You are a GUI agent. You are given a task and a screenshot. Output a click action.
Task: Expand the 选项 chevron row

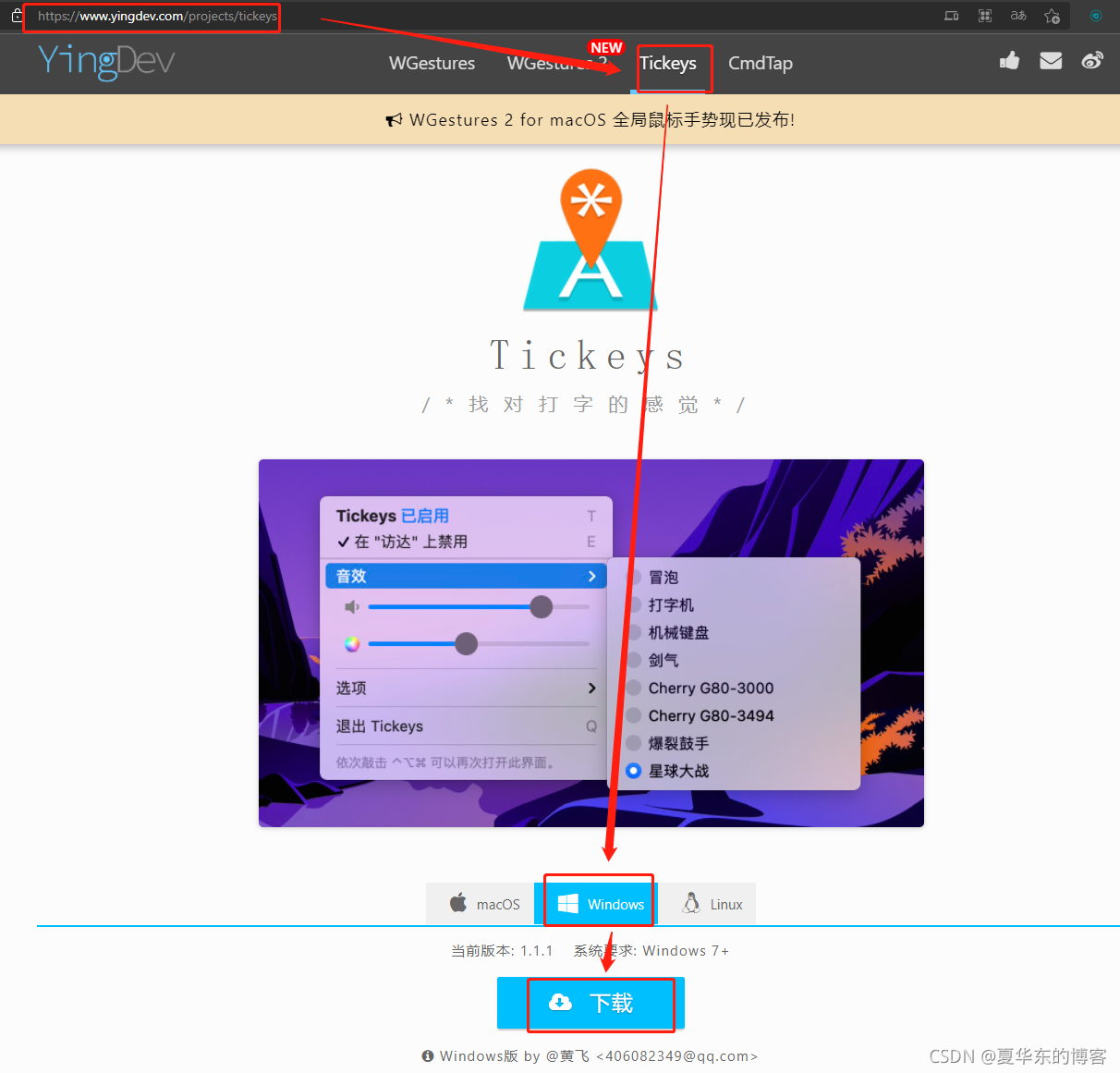pos(466,688)
